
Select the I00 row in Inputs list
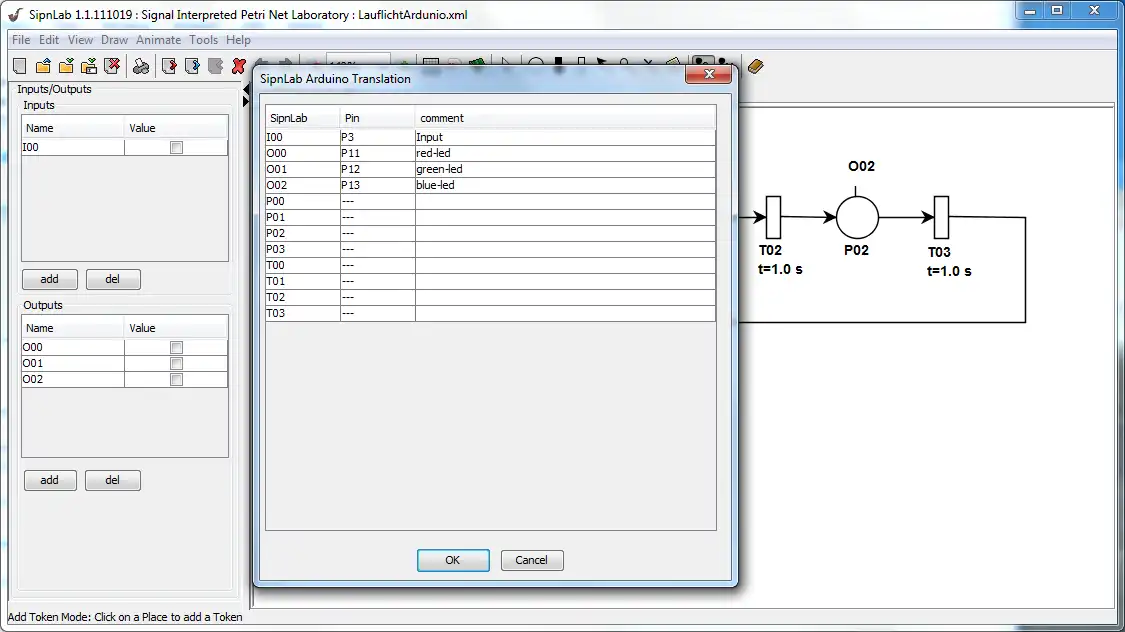click(125, 147)
